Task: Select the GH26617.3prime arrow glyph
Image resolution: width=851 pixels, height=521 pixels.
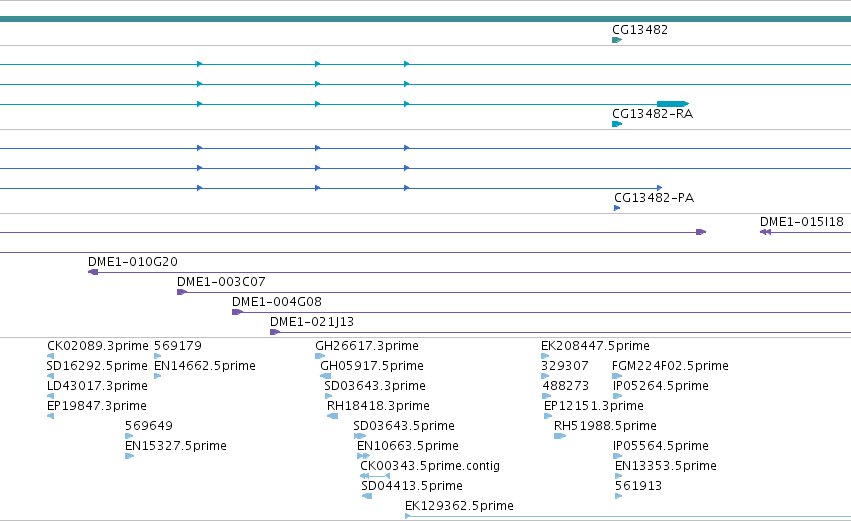Action: point(320,356)
